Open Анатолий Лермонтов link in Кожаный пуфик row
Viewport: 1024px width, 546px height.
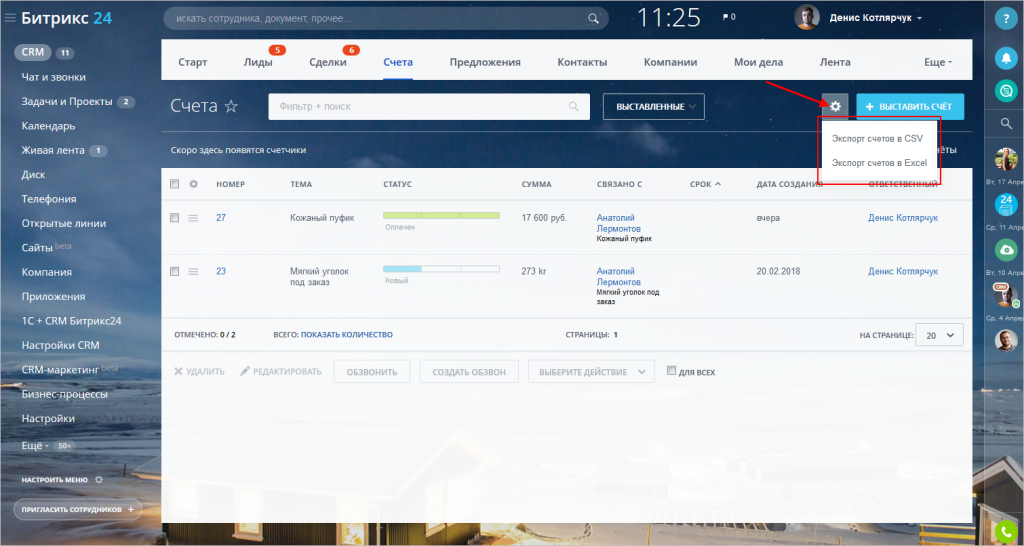pos(618,223)
